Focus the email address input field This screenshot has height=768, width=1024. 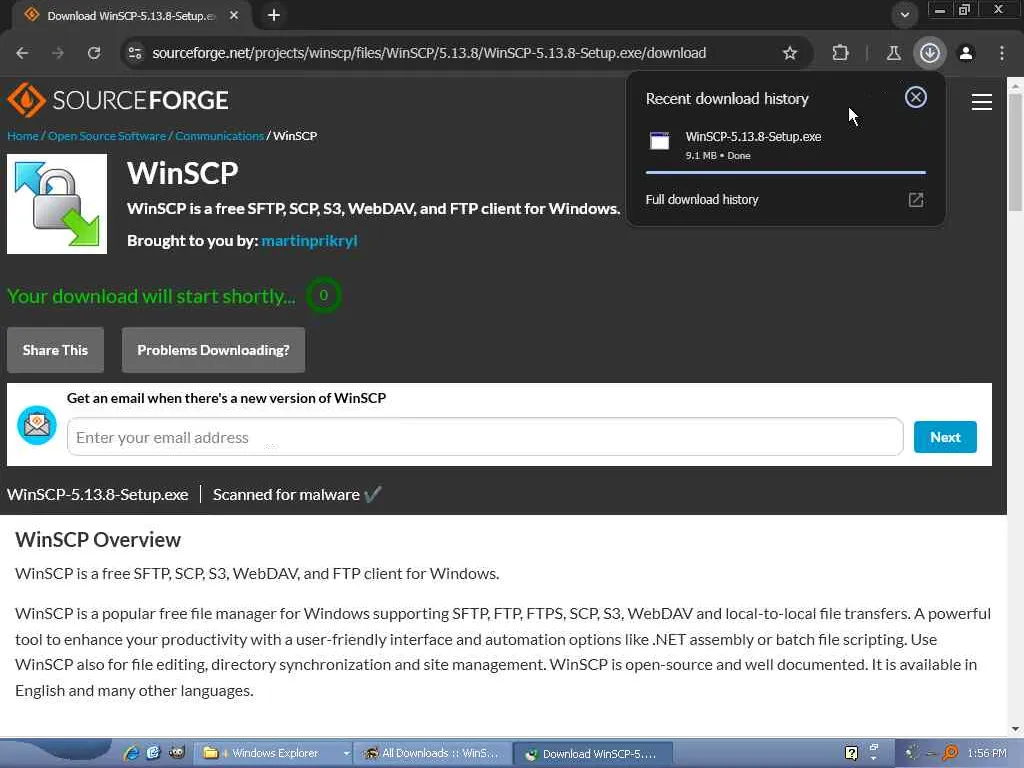tap(485, 437)
